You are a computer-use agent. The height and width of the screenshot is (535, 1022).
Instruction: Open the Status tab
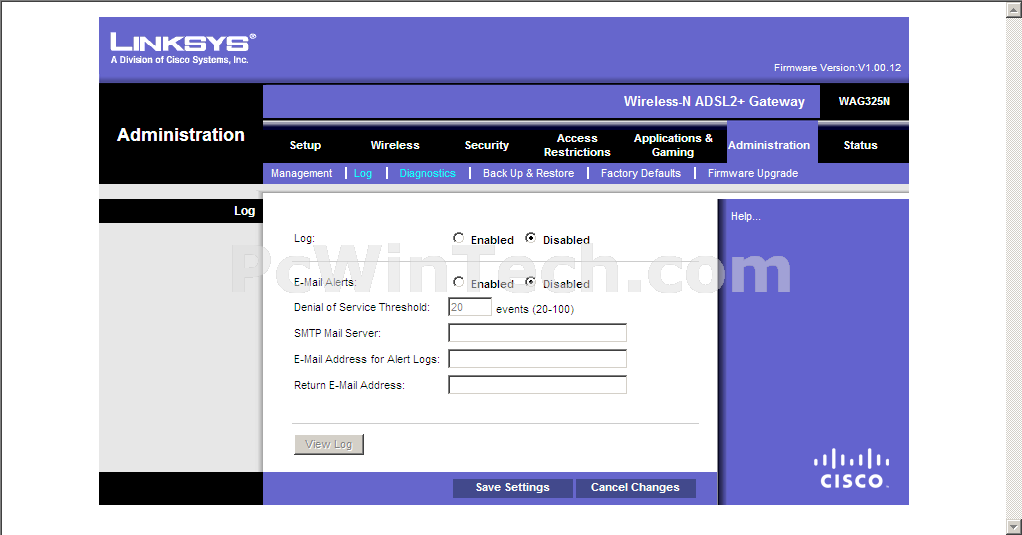click(860, 145)
